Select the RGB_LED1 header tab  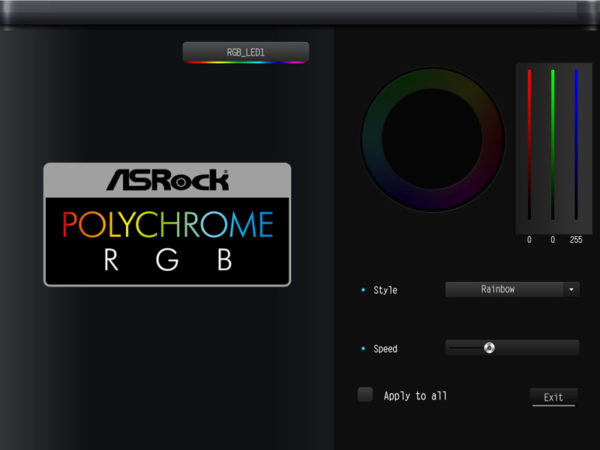246,52
